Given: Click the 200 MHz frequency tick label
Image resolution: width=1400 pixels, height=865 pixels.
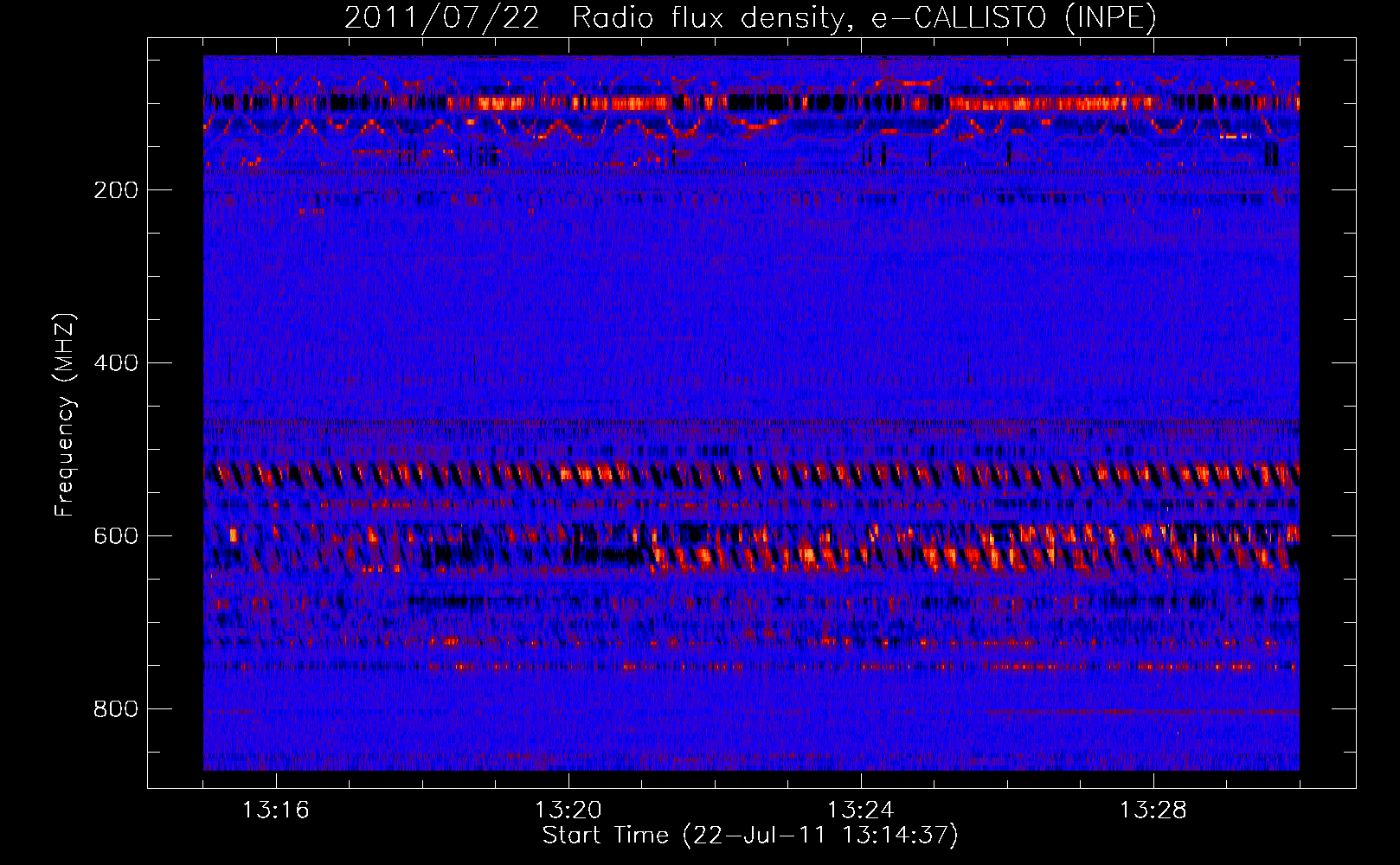Looking at the screenshot, I should tap(116, 190).
